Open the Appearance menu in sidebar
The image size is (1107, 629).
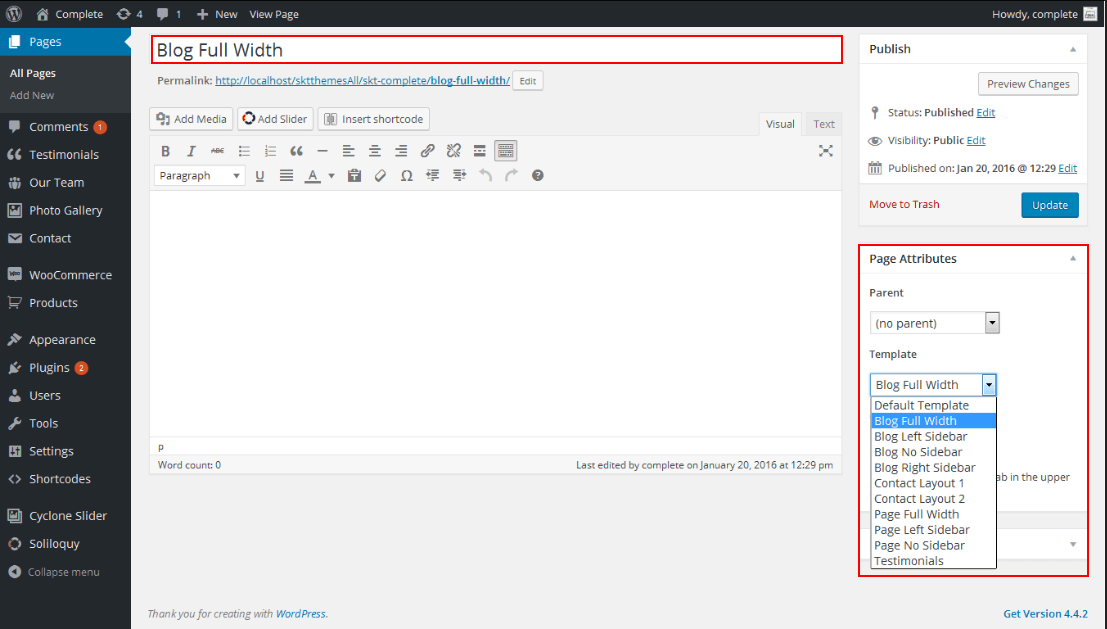pyautogui.click(x=62, y=340)
